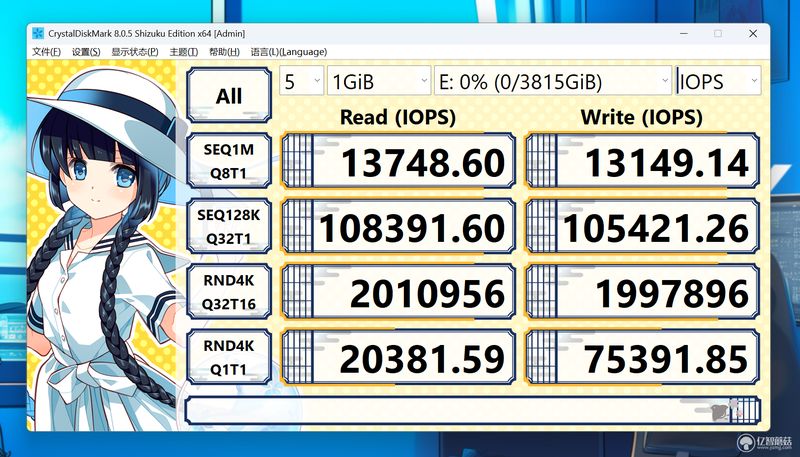Open the 主题(T) menu

click(184, 52)
